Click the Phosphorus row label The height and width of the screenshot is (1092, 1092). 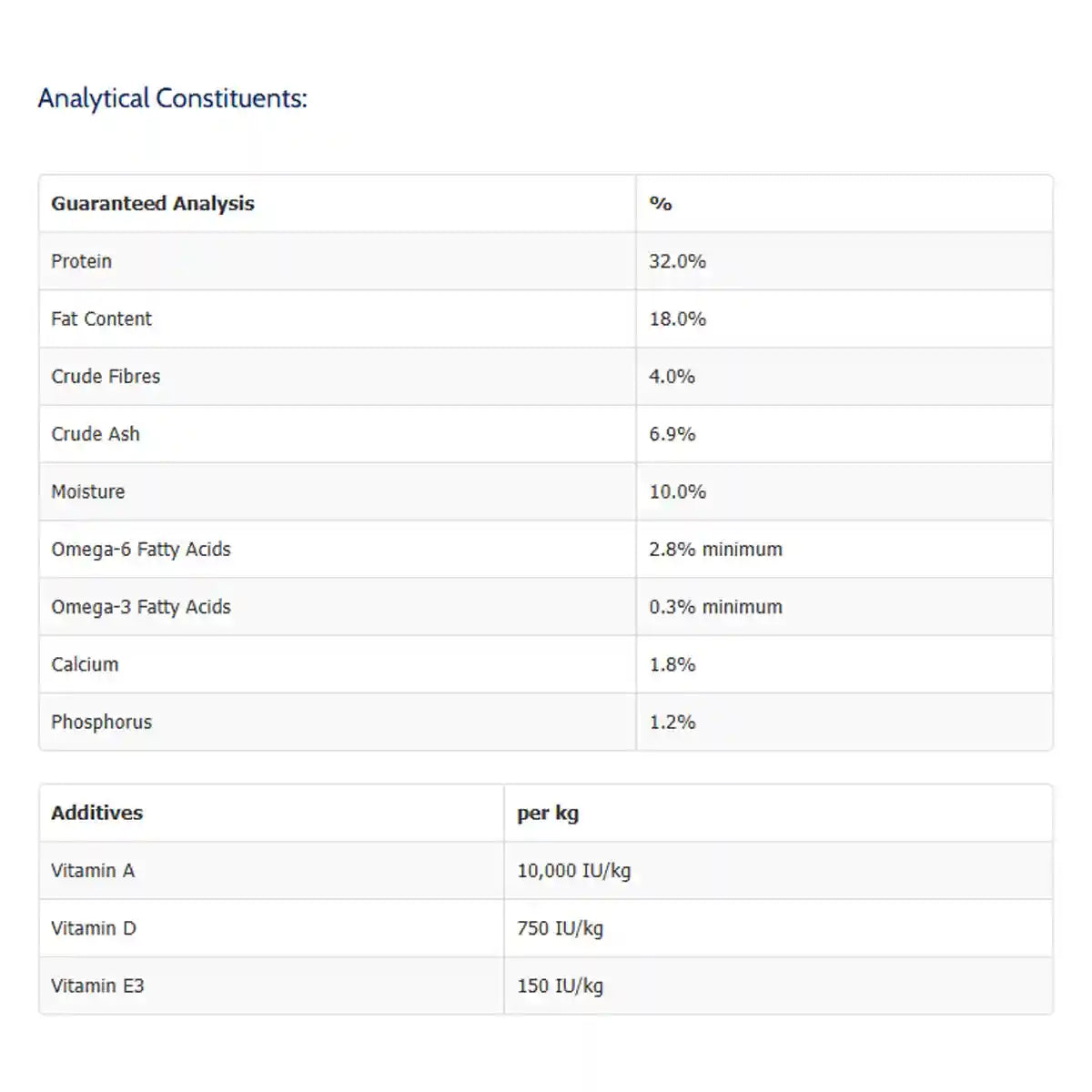102,723
